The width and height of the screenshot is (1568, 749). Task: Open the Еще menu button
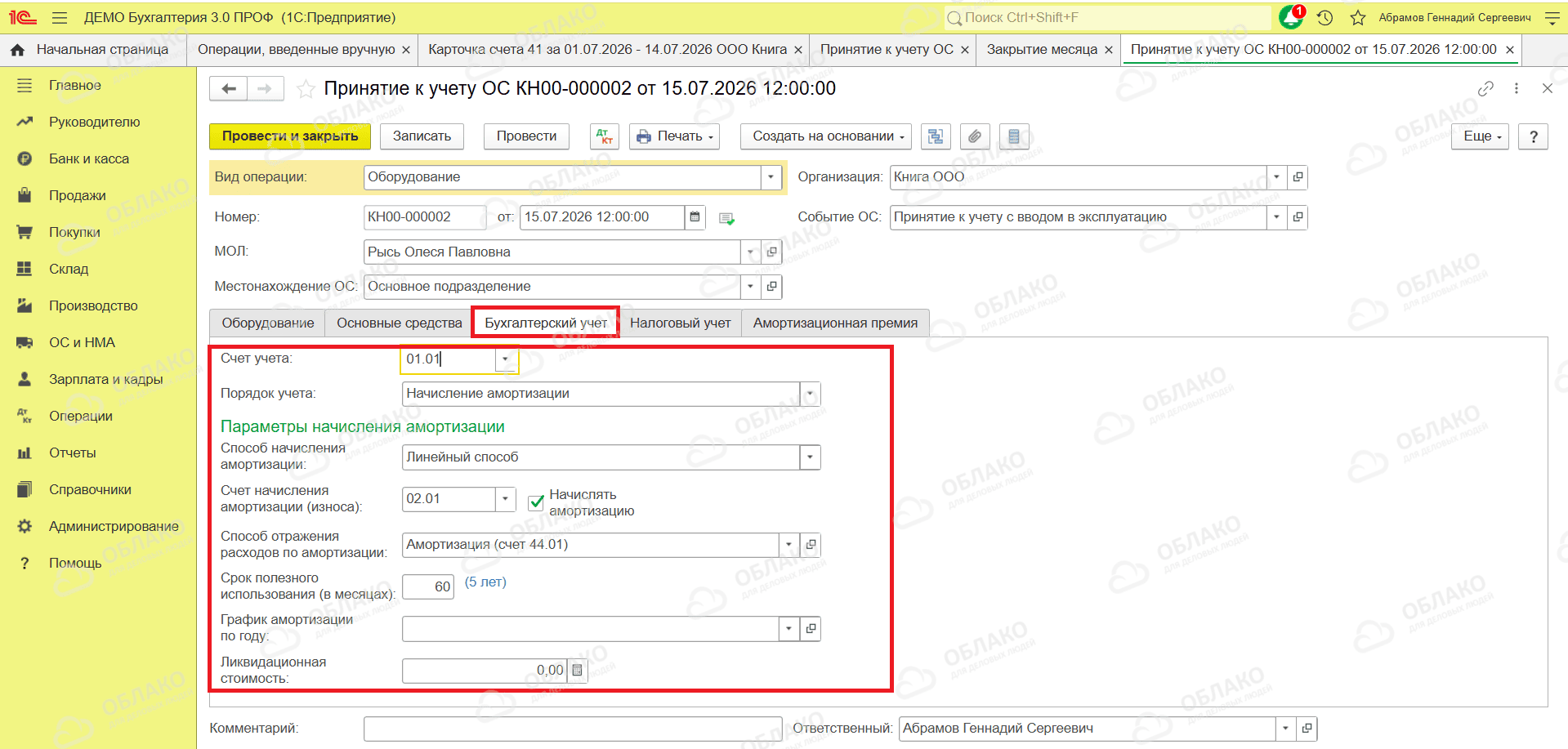point(1480,136)
